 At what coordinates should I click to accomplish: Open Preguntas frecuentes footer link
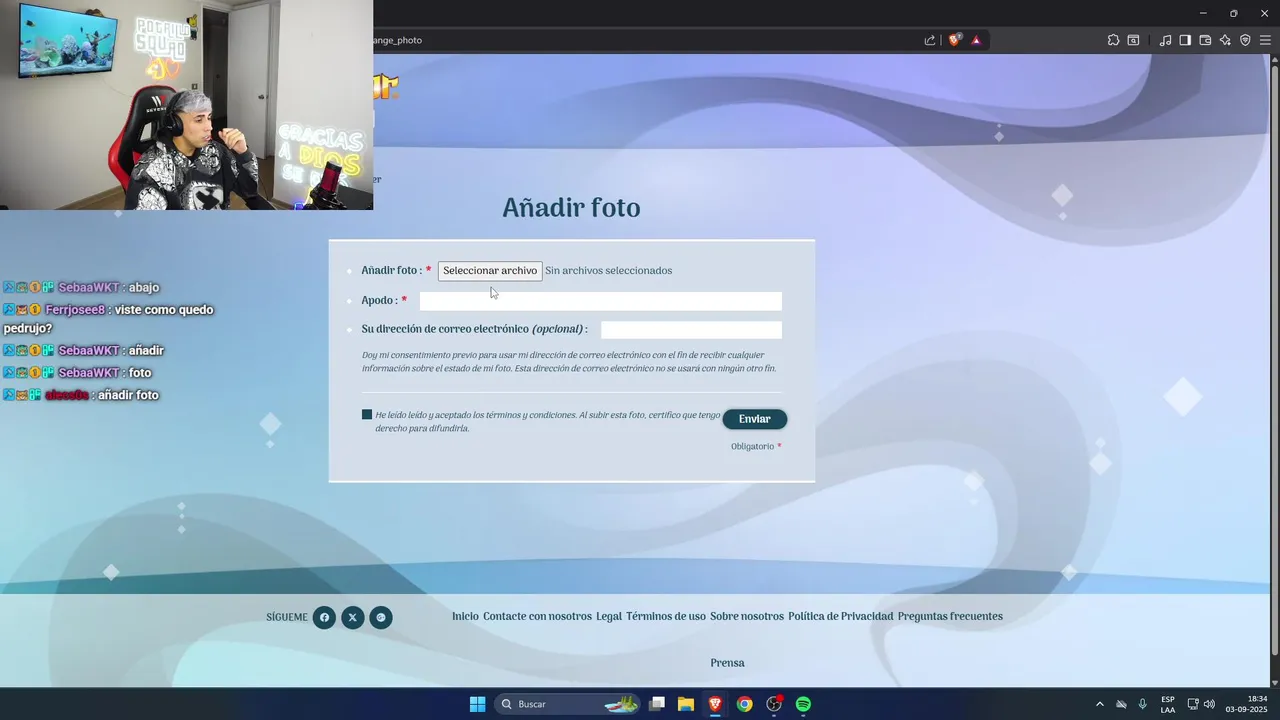(x=950, y=616)
